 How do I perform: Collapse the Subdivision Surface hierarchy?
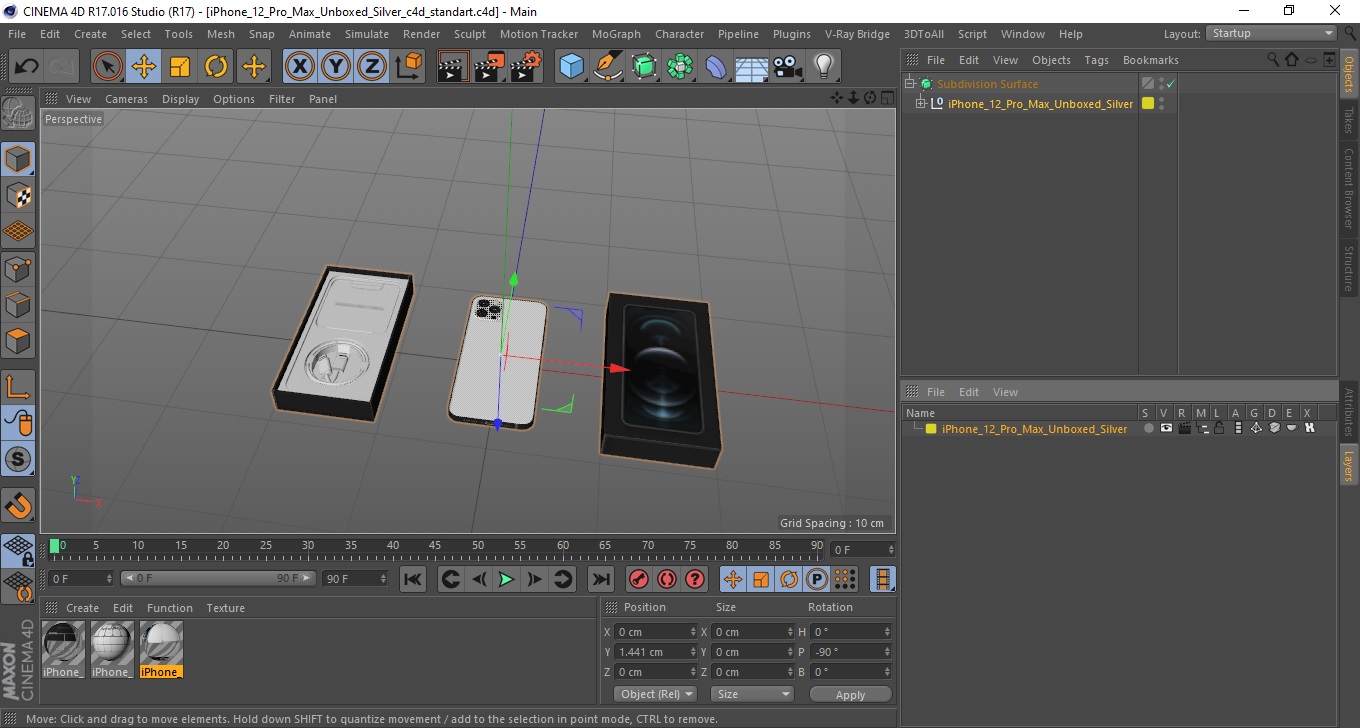point(910,84)
